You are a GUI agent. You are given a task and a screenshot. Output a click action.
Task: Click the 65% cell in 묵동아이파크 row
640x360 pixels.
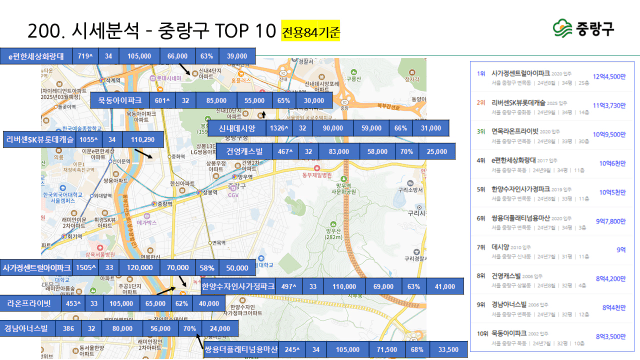(x=283, y=100)
